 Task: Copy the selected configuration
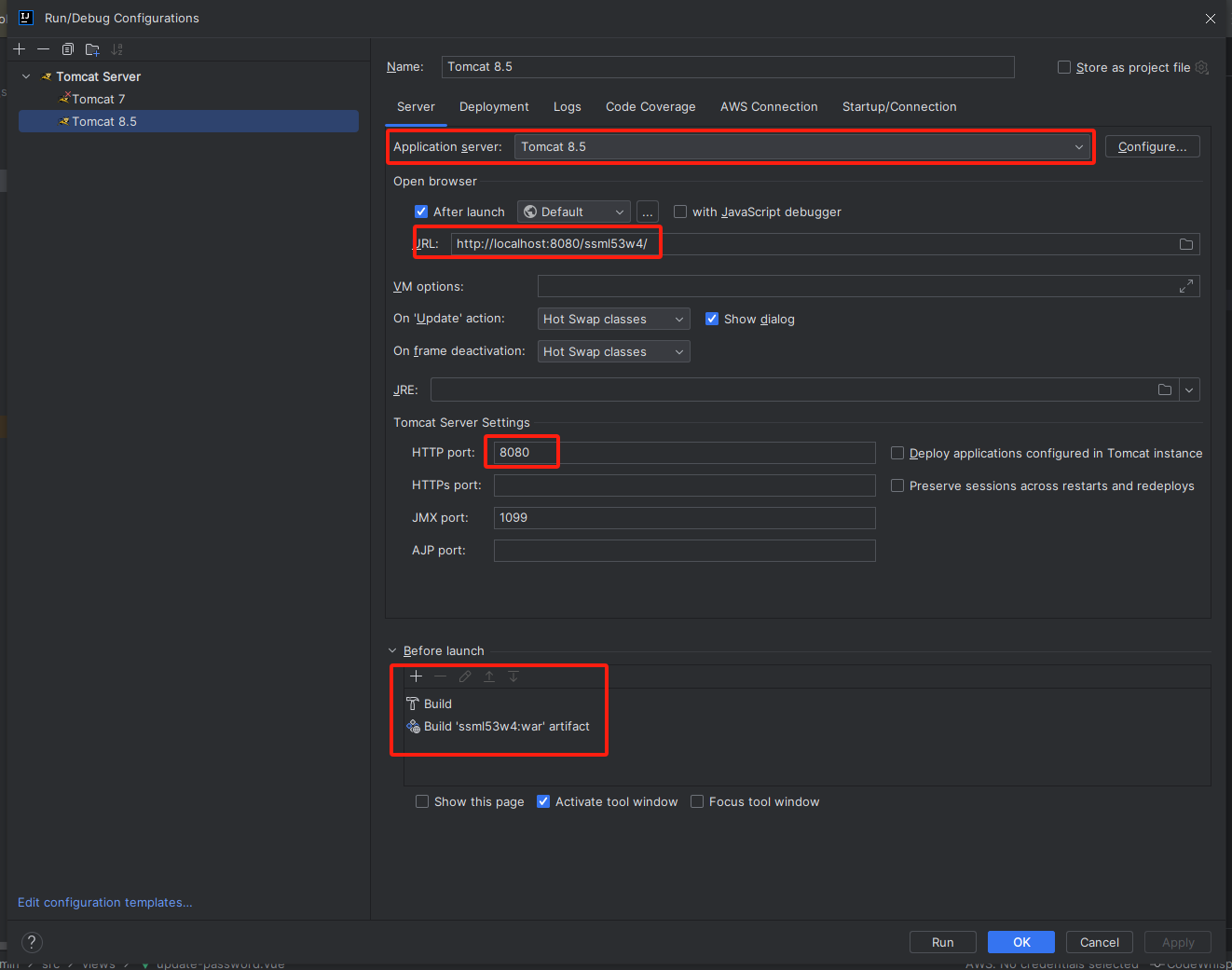68,49
